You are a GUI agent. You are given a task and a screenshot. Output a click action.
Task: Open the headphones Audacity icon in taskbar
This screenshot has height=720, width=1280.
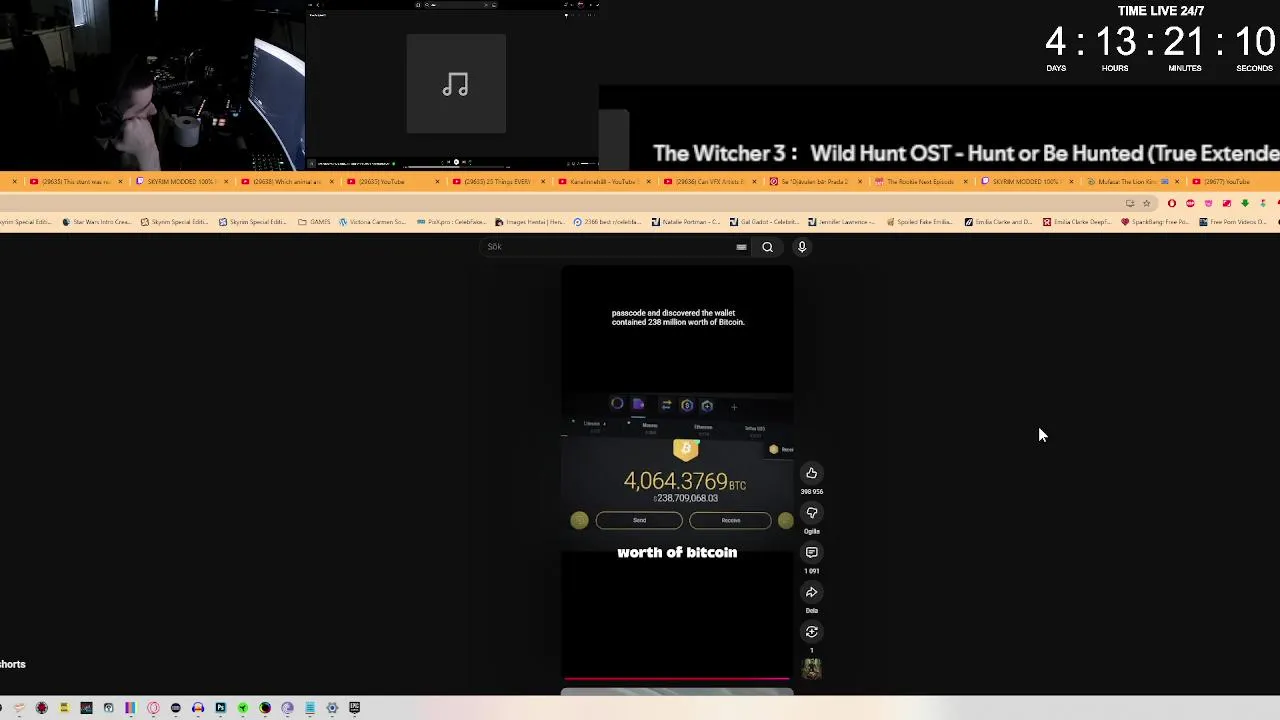click(198, 708)
